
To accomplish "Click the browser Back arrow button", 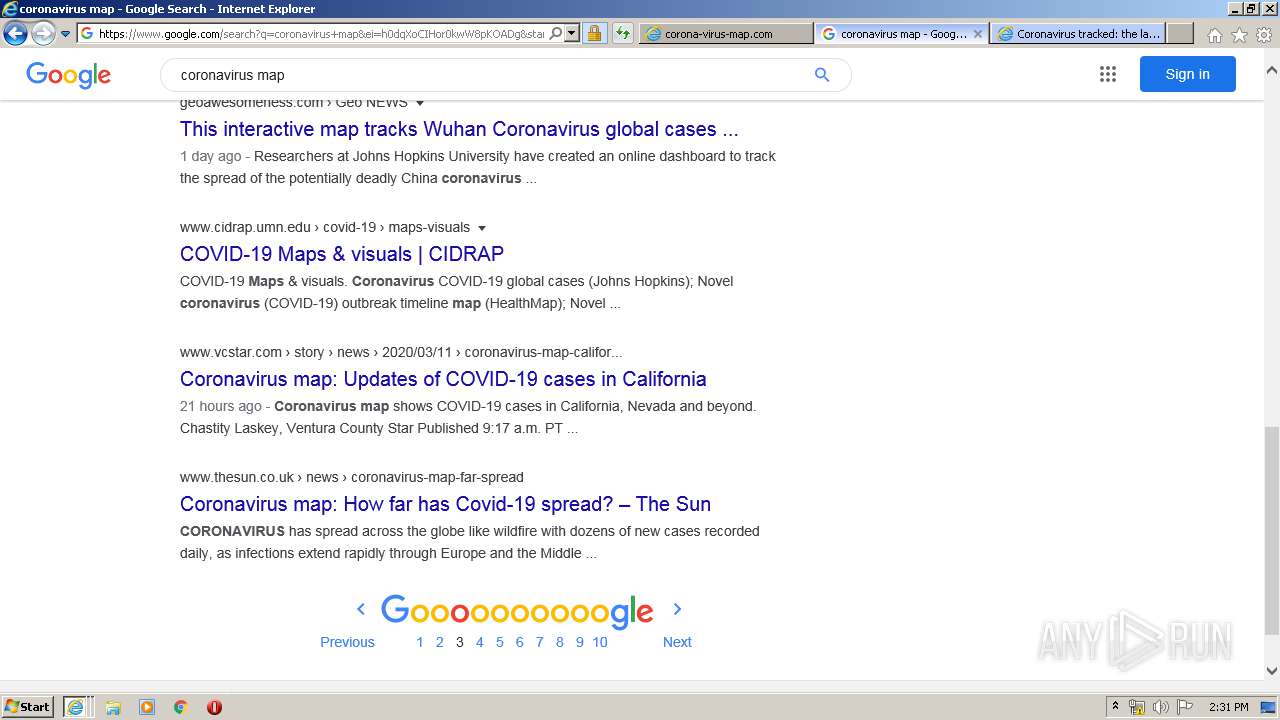I will click(x=15, y=33).
